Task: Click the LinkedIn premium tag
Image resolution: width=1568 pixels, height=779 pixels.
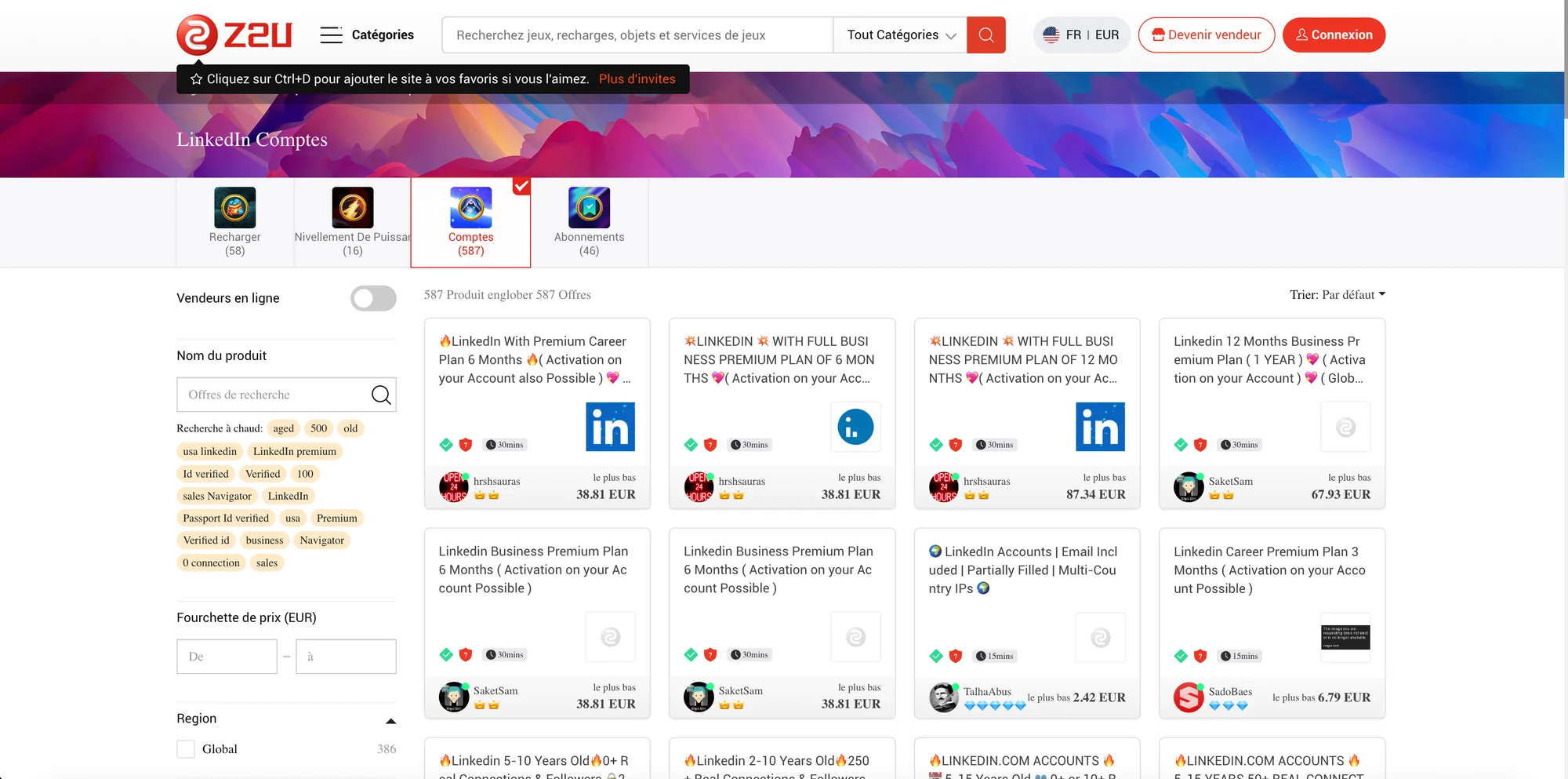Action: 295,451
